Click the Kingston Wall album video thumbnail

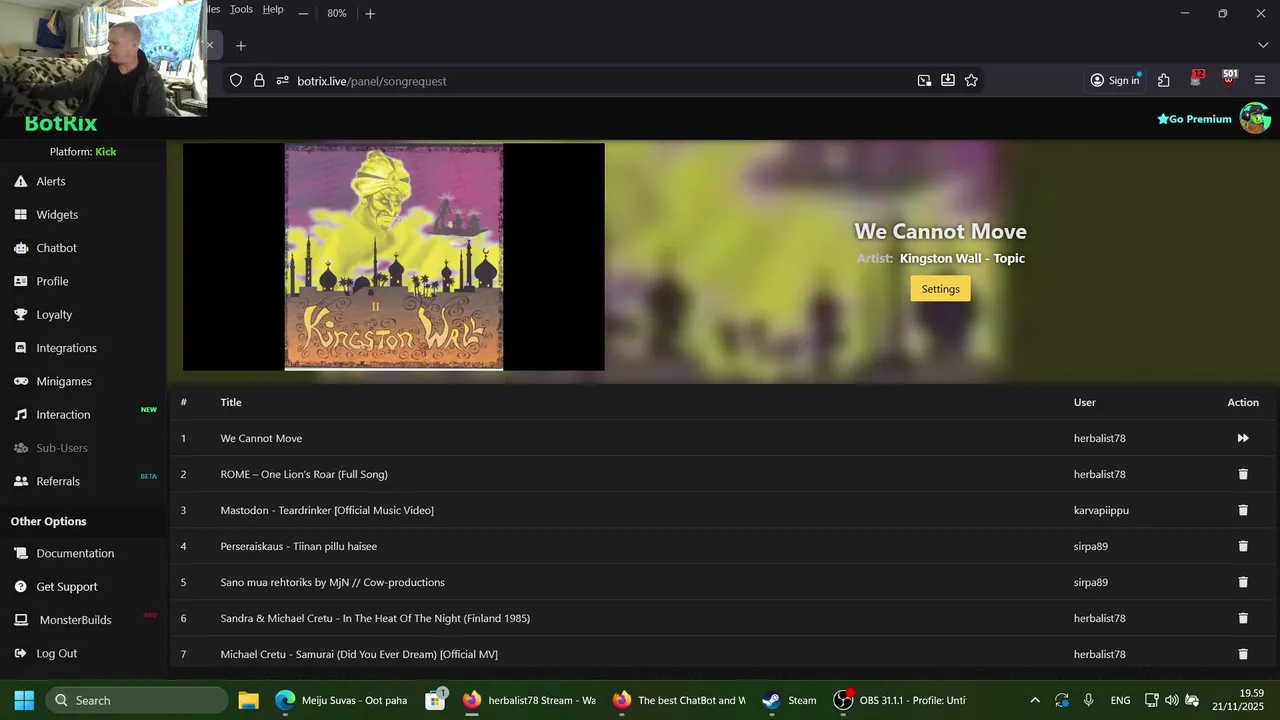[x=394, y=257]
